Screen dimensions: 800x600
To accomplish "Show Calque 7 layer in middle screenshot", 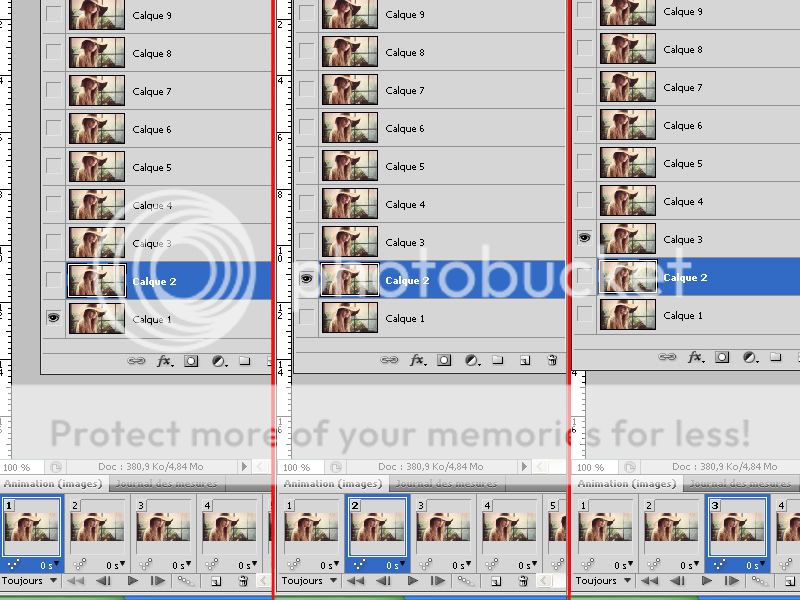I will pos(306,89).
